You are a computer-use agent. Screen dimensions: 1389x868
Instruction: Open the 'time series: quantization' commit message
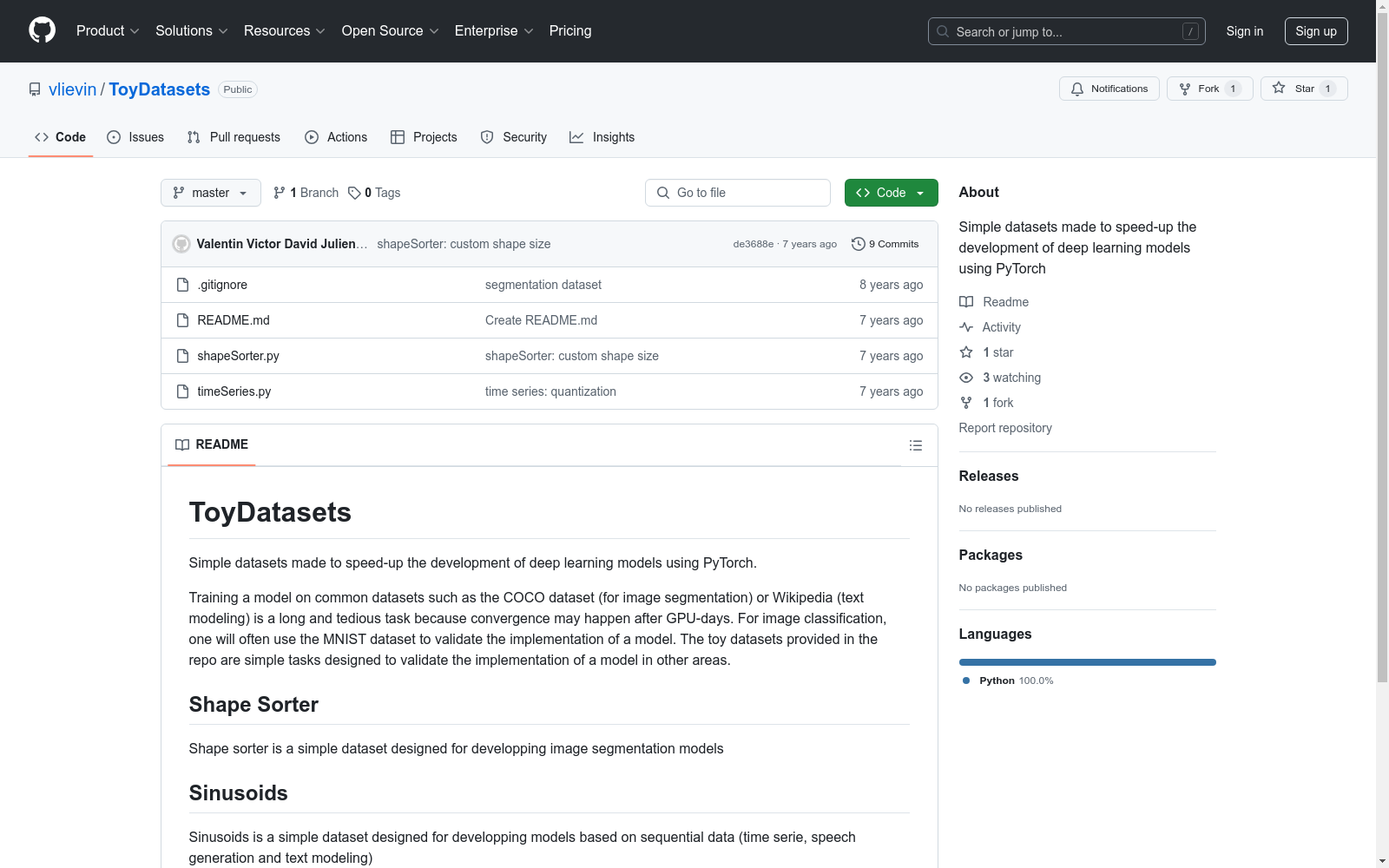(550, 391)
